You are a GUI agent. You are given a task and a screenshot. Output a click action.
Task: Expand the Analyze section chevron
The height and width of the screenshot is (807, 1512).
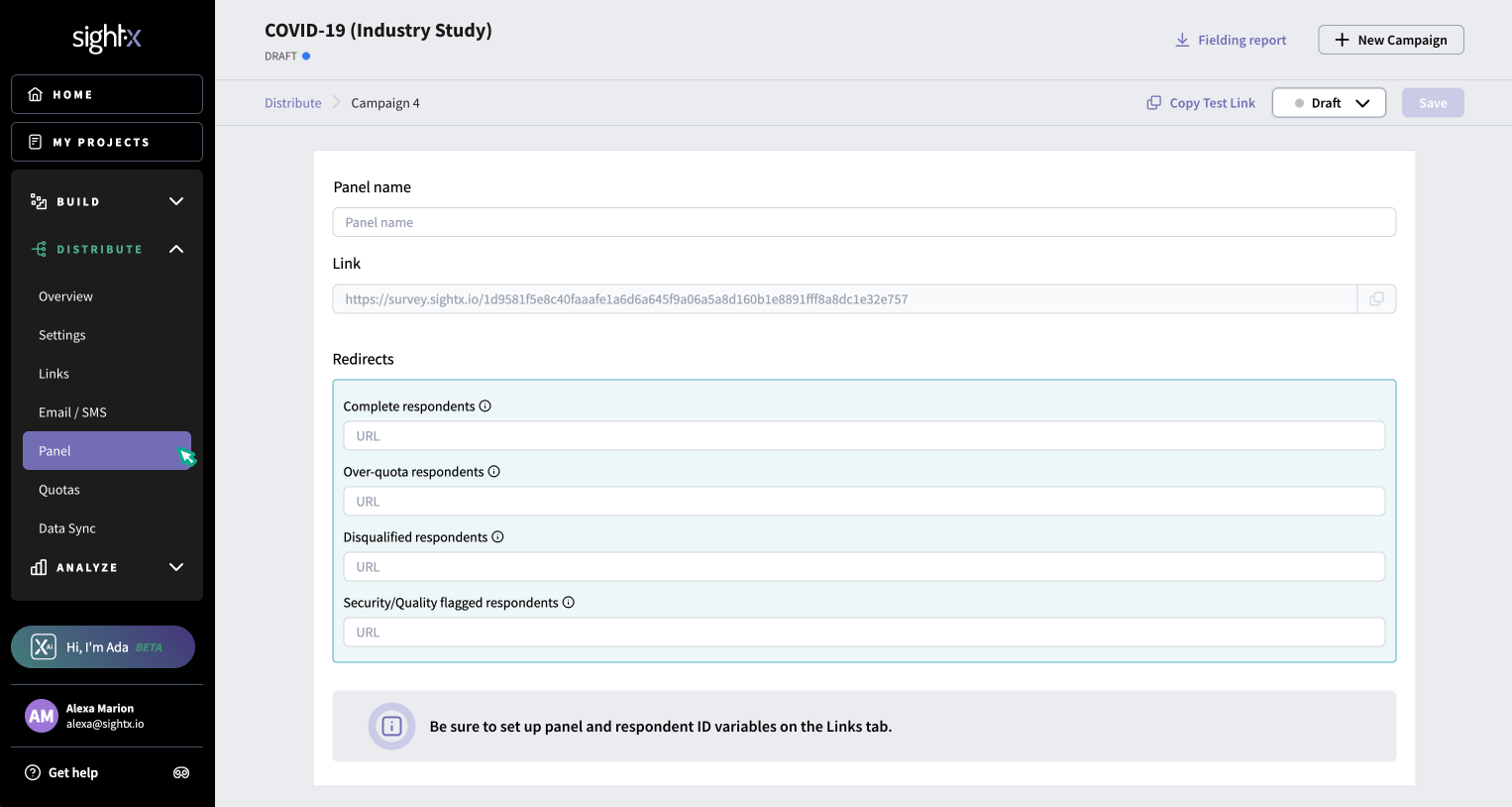[176, 567]
